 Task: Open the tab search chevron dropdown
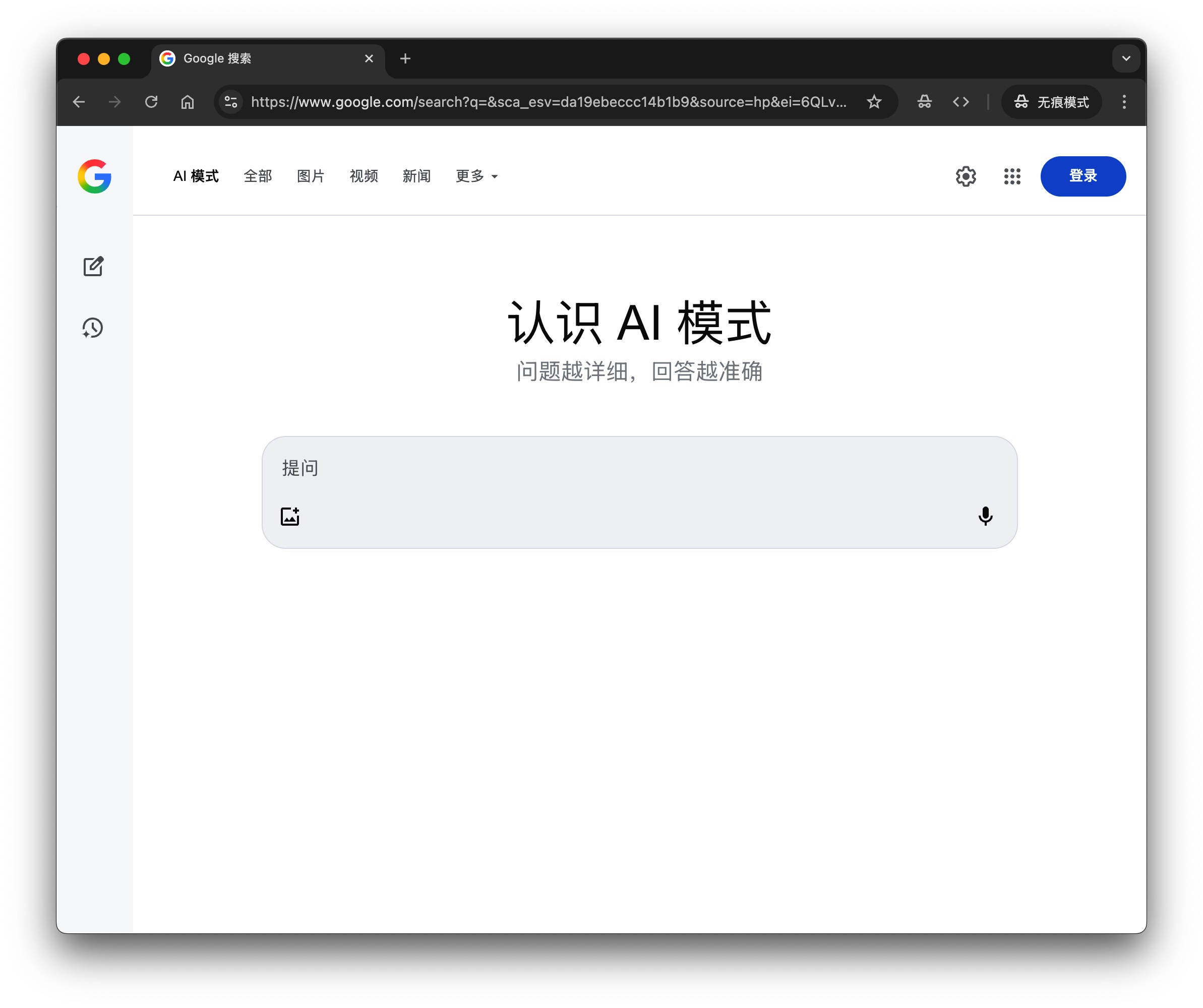1125,58
